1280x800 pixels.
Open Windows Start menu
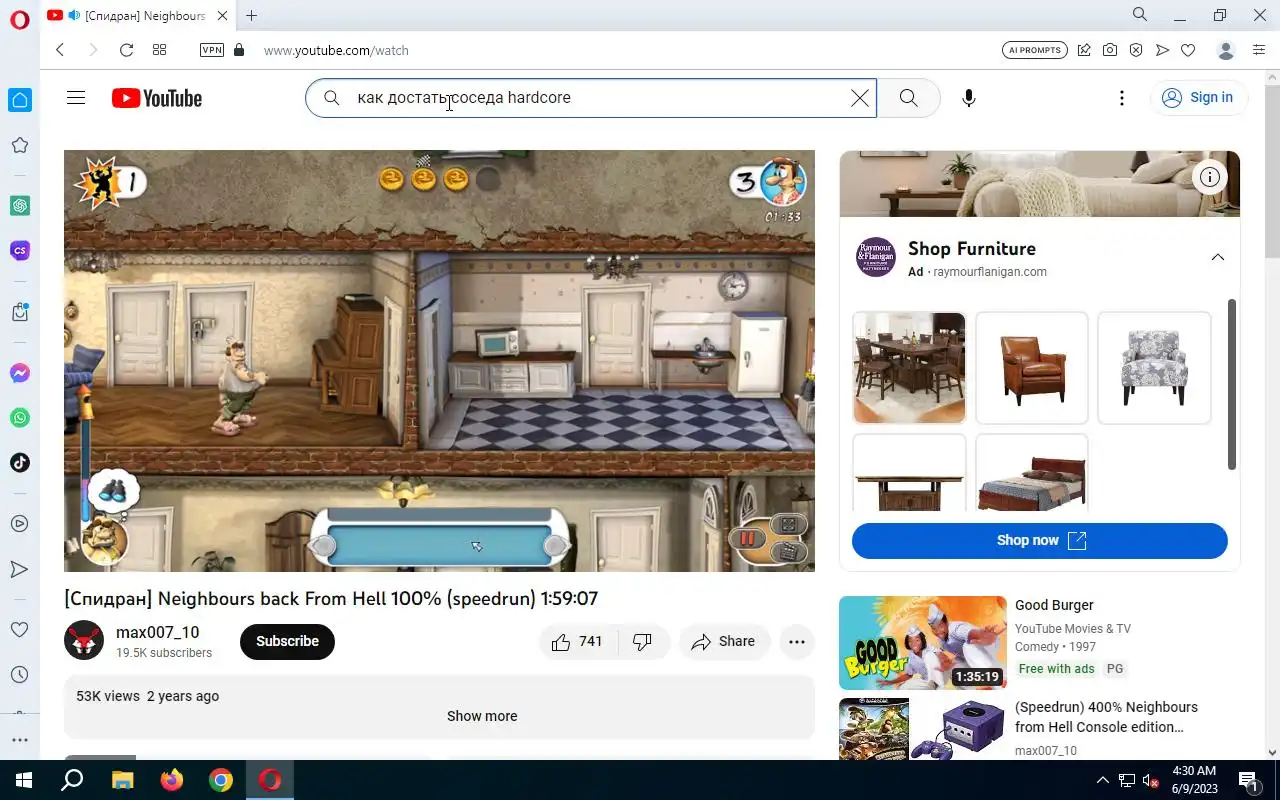[x=23, y=780]
